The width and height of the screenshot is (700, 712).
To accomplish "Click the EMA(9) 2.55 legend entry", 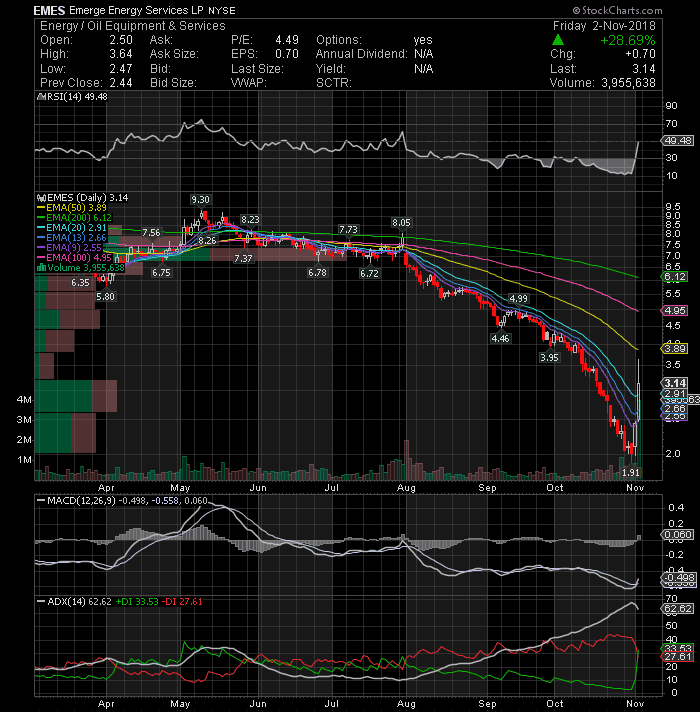I will [x=69, y=247].
